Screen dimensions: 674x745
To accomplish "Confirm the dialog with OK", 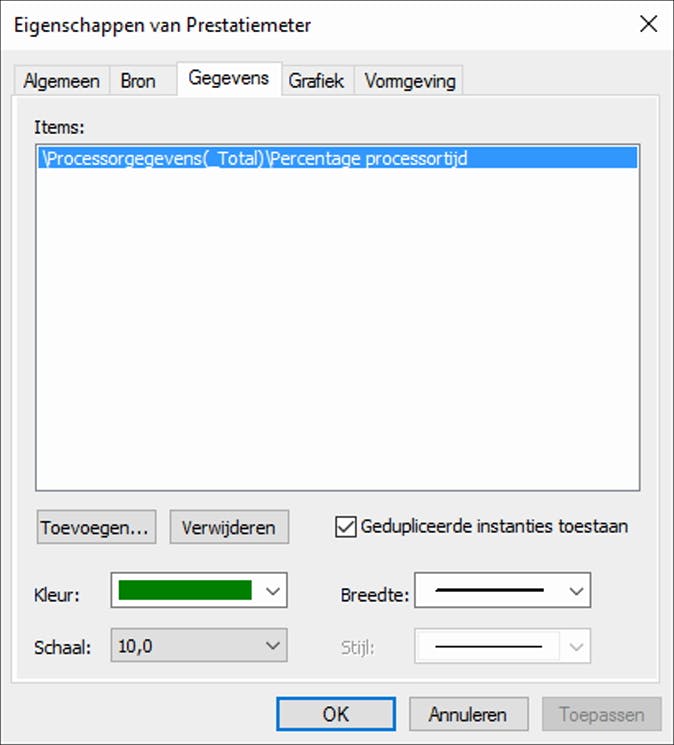I will (336, 714).
